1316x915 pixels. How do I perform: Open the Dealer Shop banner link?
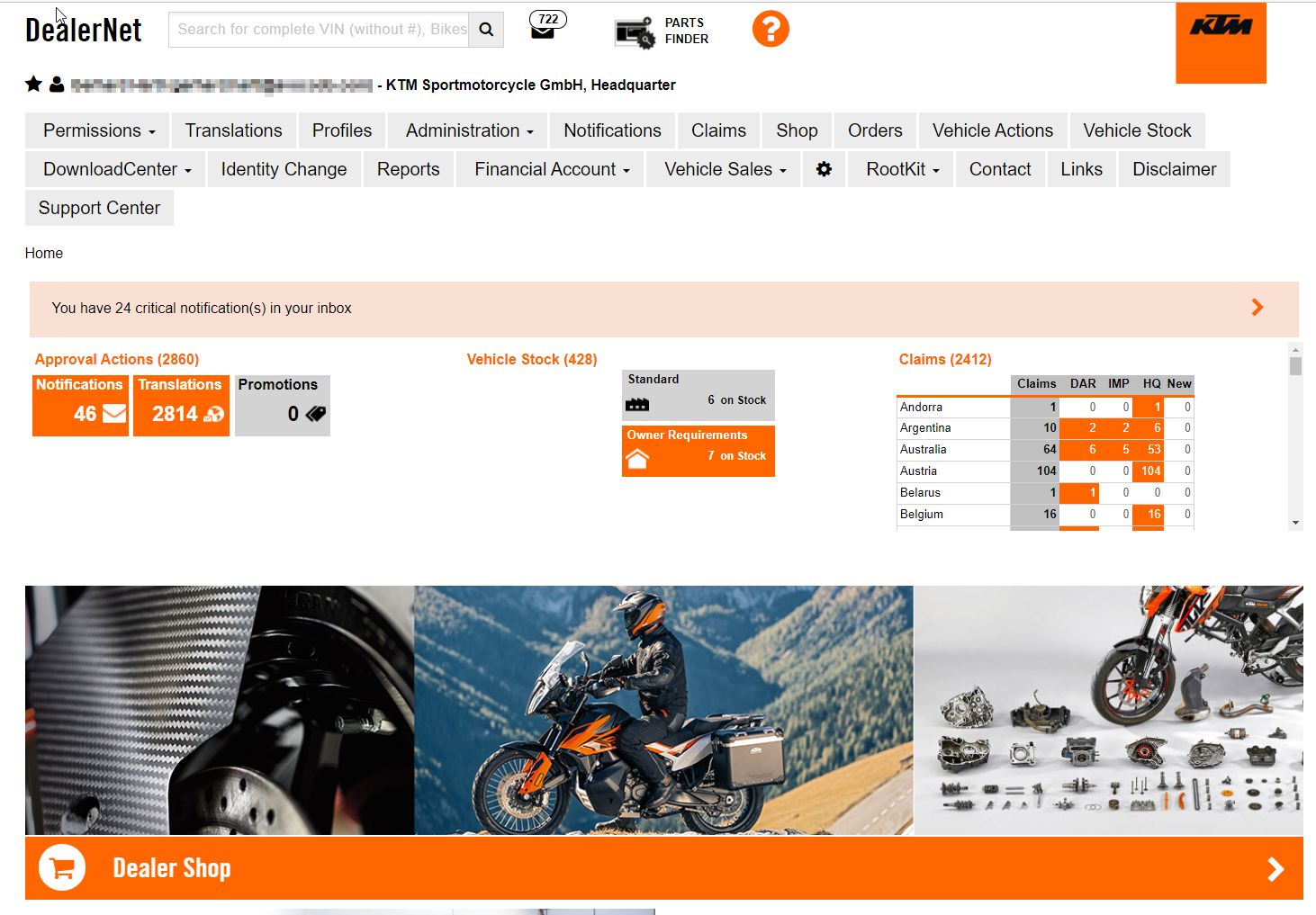[664, 868]
